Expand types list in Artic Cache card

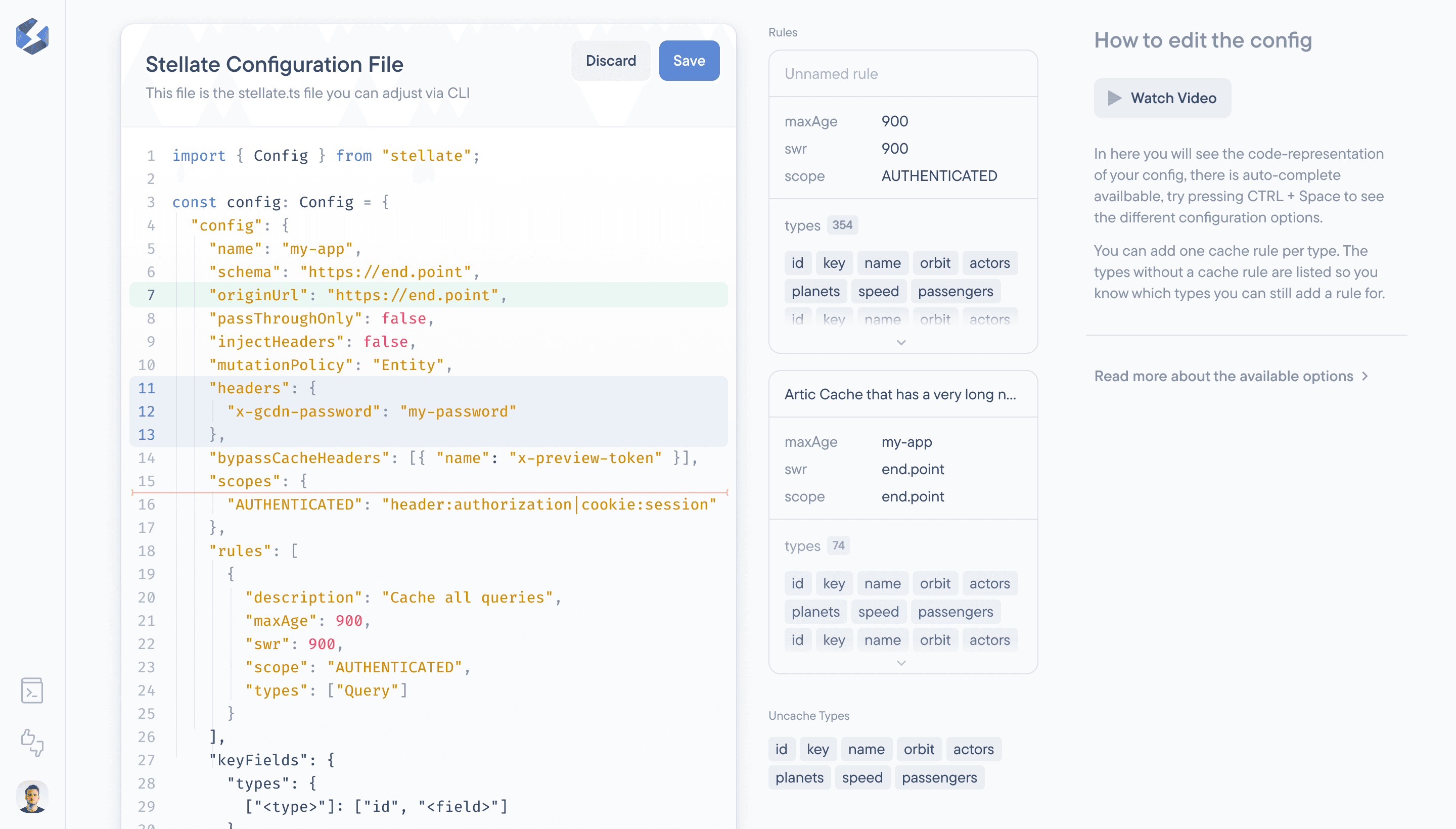tap(901, 663)
